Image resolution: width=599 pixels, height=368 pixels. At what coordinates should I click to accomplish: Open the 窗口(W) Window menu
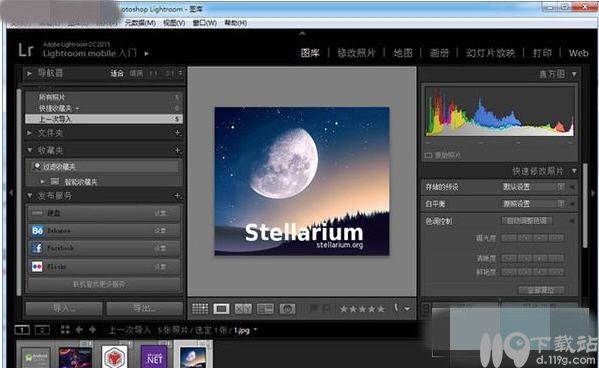204,23
